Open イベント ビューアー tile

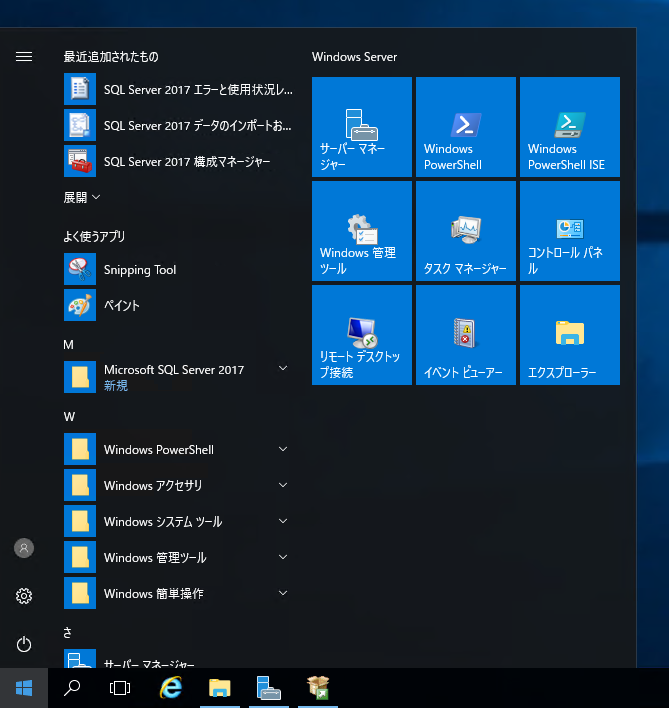(466, 335)
